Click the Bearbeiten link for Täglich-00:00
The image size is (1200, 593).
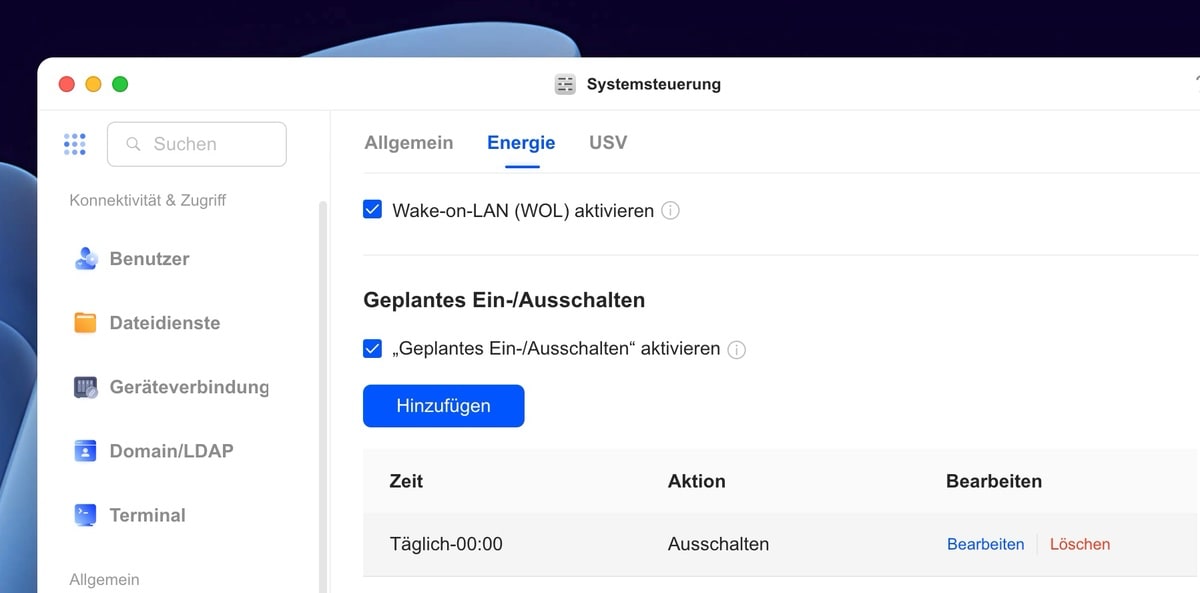pyautogui.click(x=985, y=545)
